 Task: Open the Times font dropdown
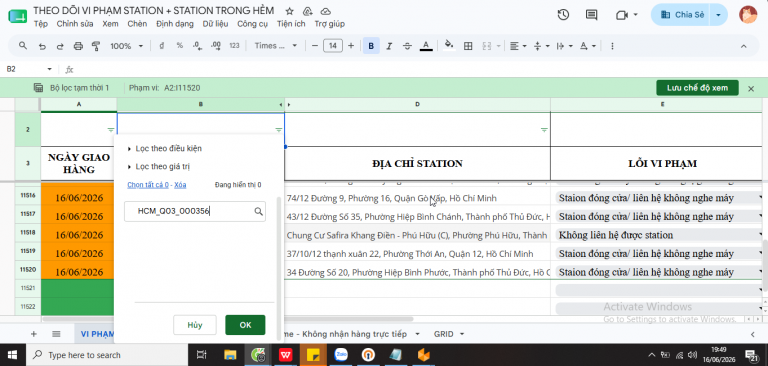click(276, 46)
